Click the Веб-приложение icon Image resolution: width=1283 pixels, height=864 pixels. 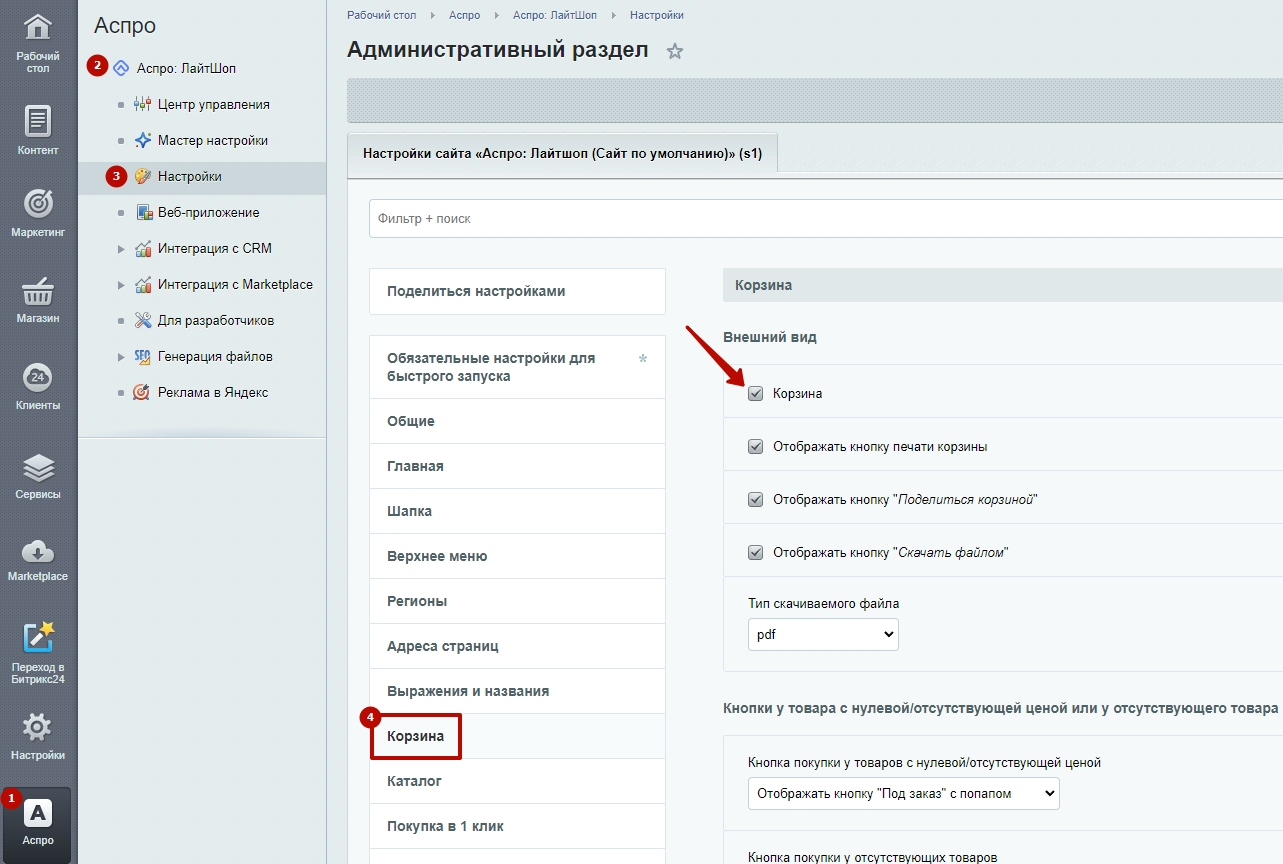pos(143,212)
